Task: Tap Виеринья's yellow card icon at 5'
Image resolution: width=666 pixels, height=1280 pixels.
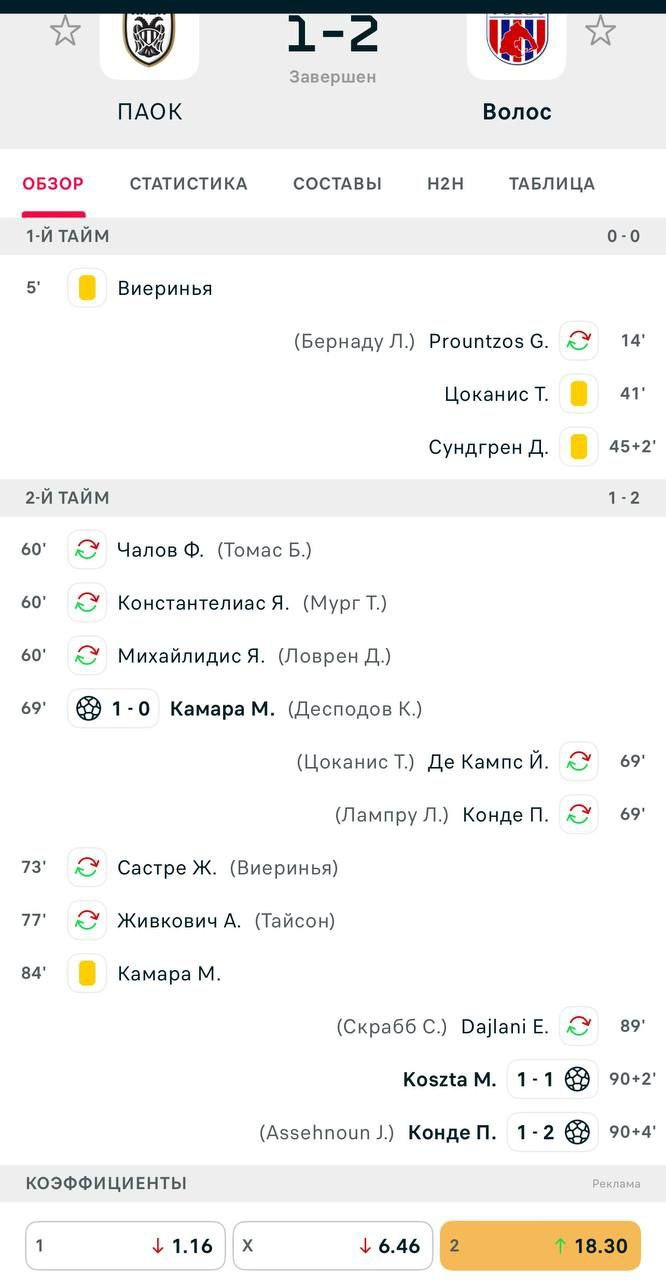Action: click(87, 288)
